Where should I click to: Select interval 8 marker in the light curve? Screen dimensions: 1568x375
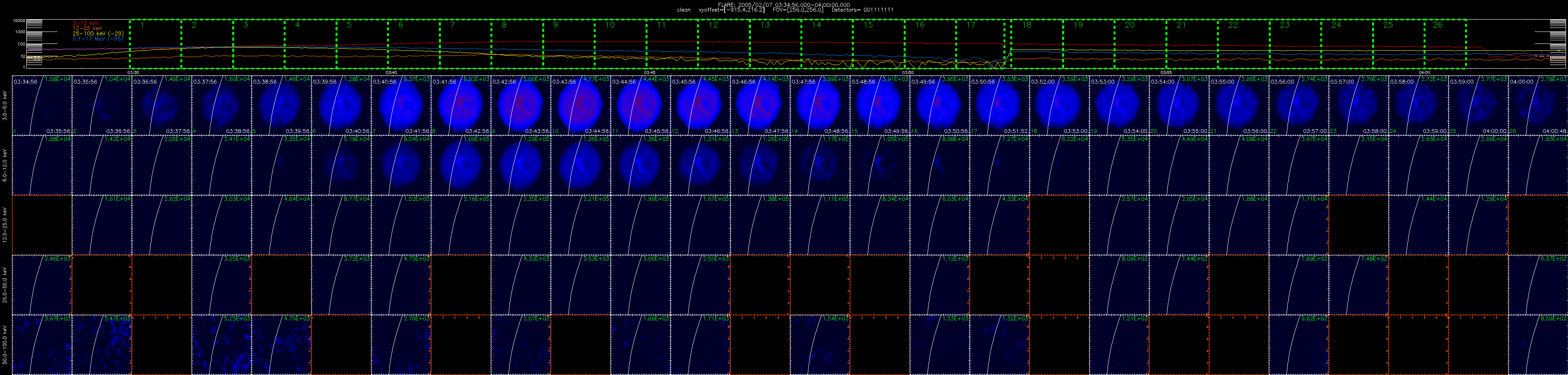(x=504, y=25)
